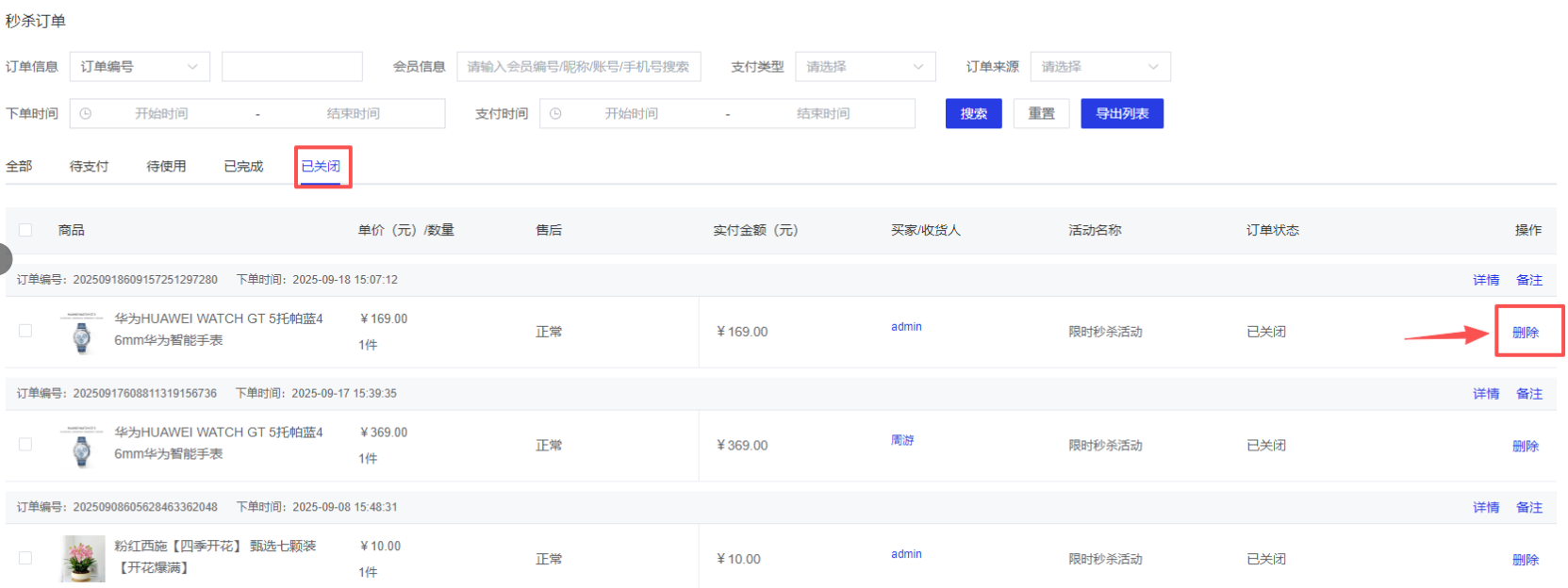Screen dimensions: 1568x588
Task: Select the 已完成 tab
Action: coord(243,167)
